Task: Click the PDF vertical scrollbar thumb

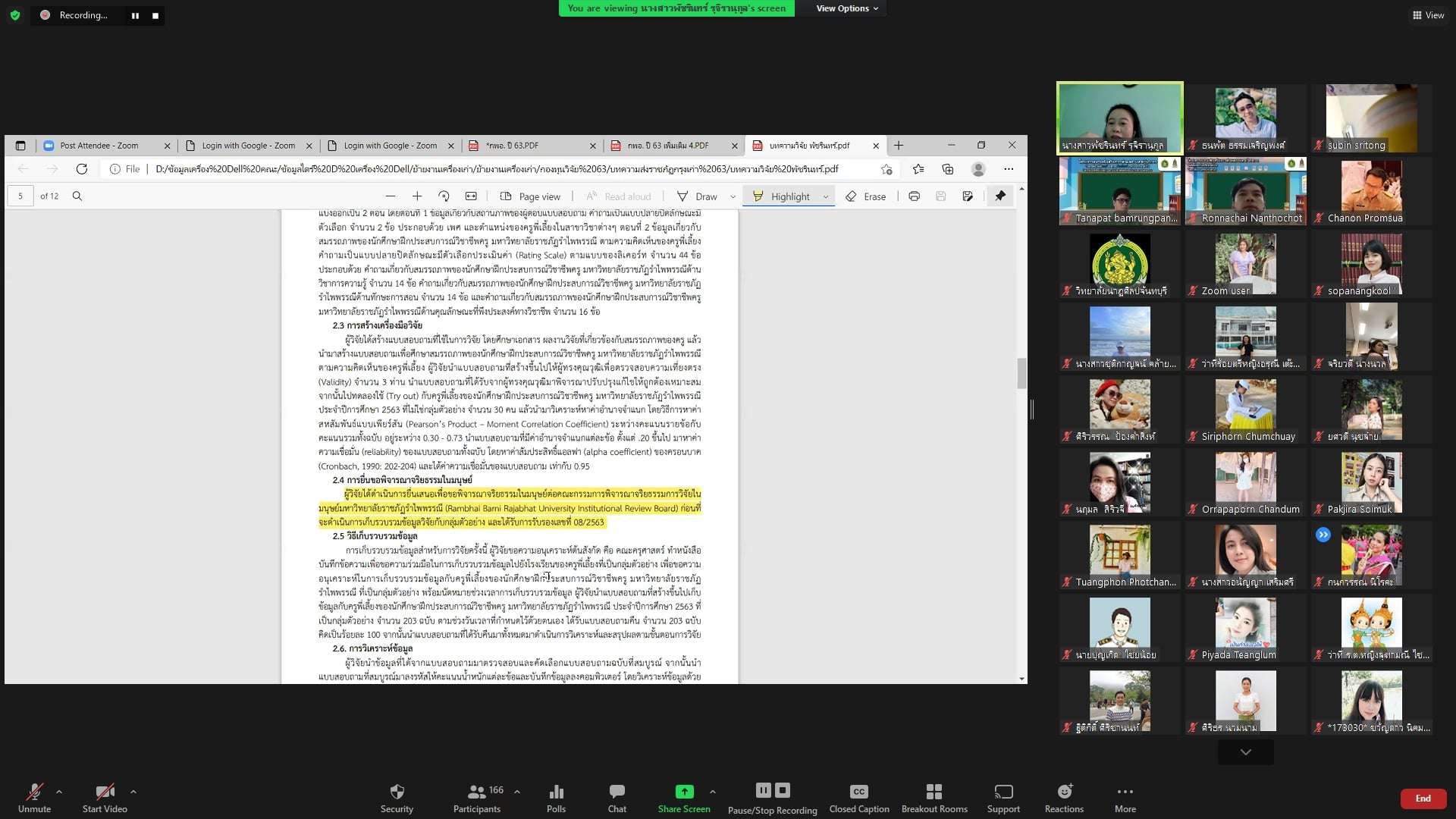Action: pyautogui.click(x=1021, y=373)
